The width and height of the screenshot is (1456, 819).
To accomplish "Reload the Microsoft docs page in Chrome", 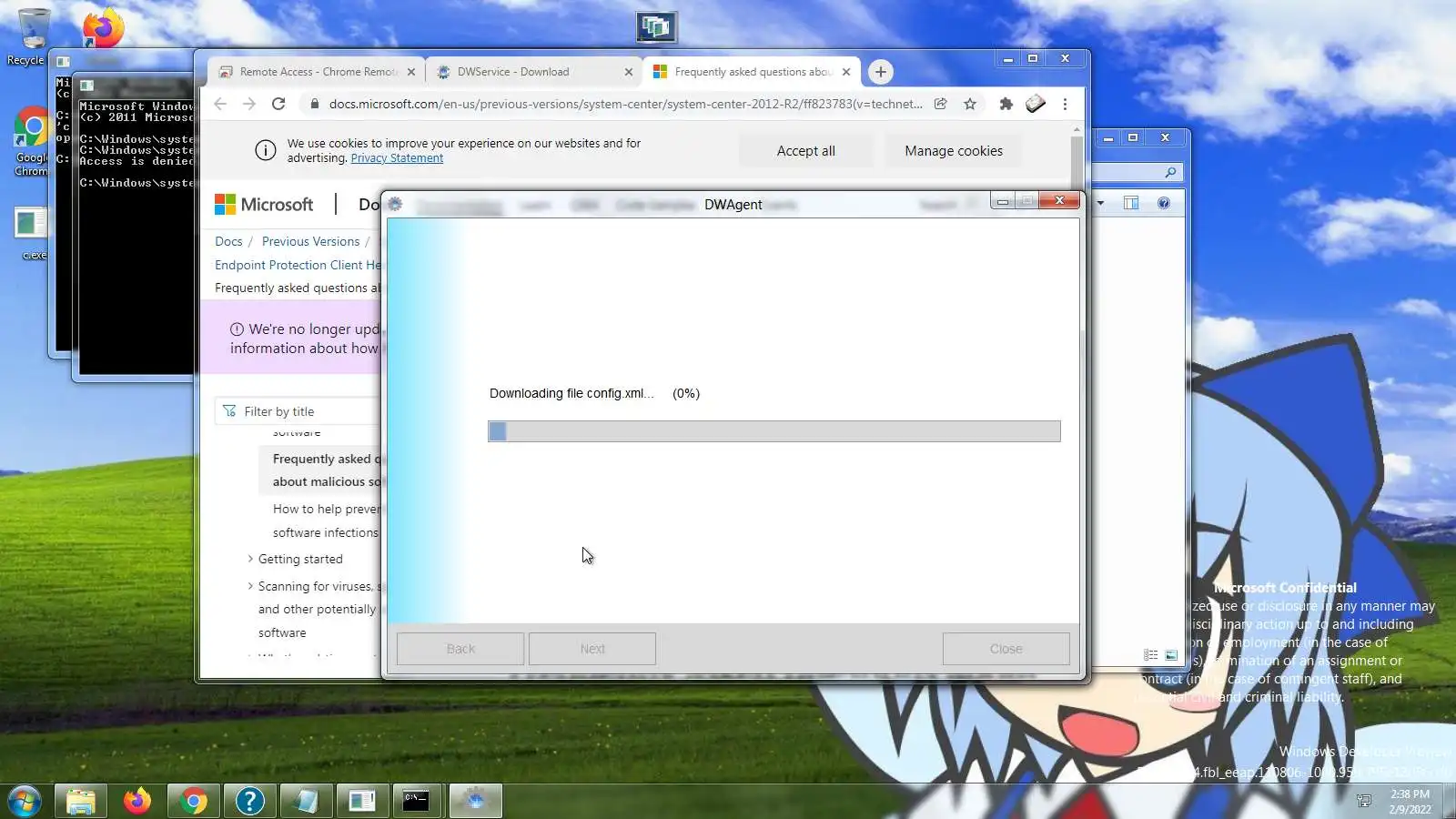I will [278, 104].
